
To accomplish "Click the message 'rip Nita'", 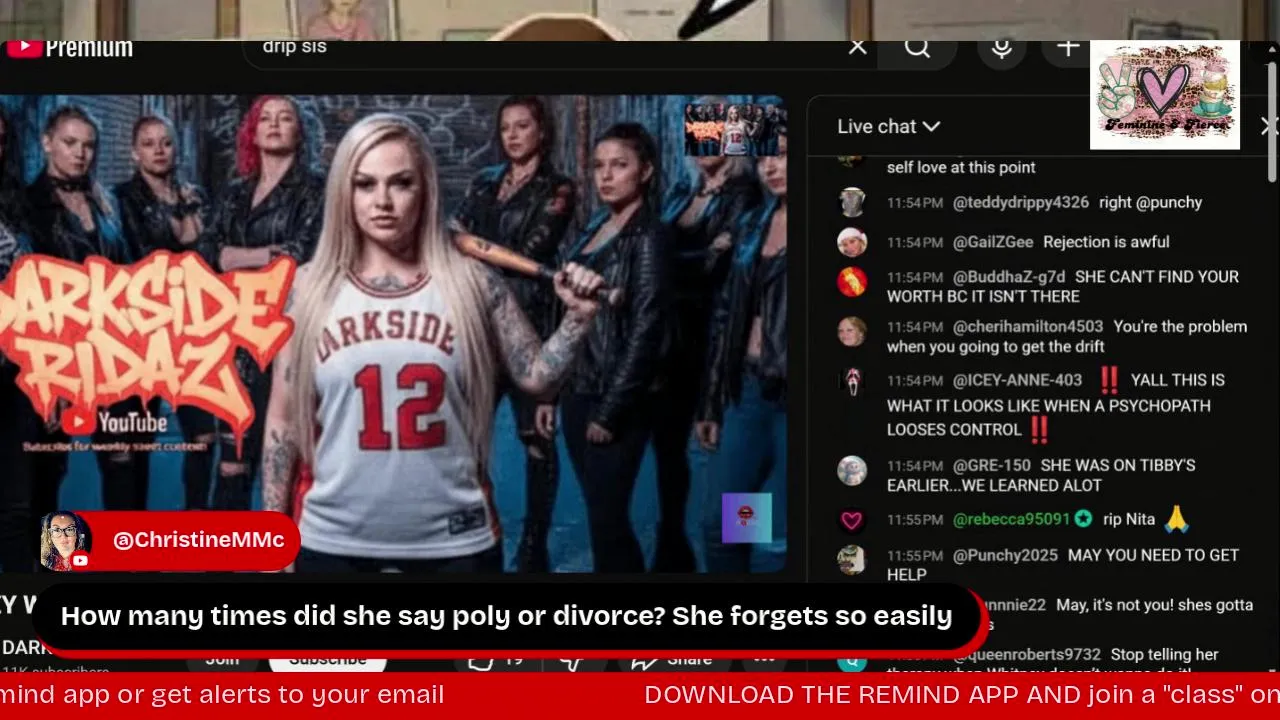I will (1129, 520).
